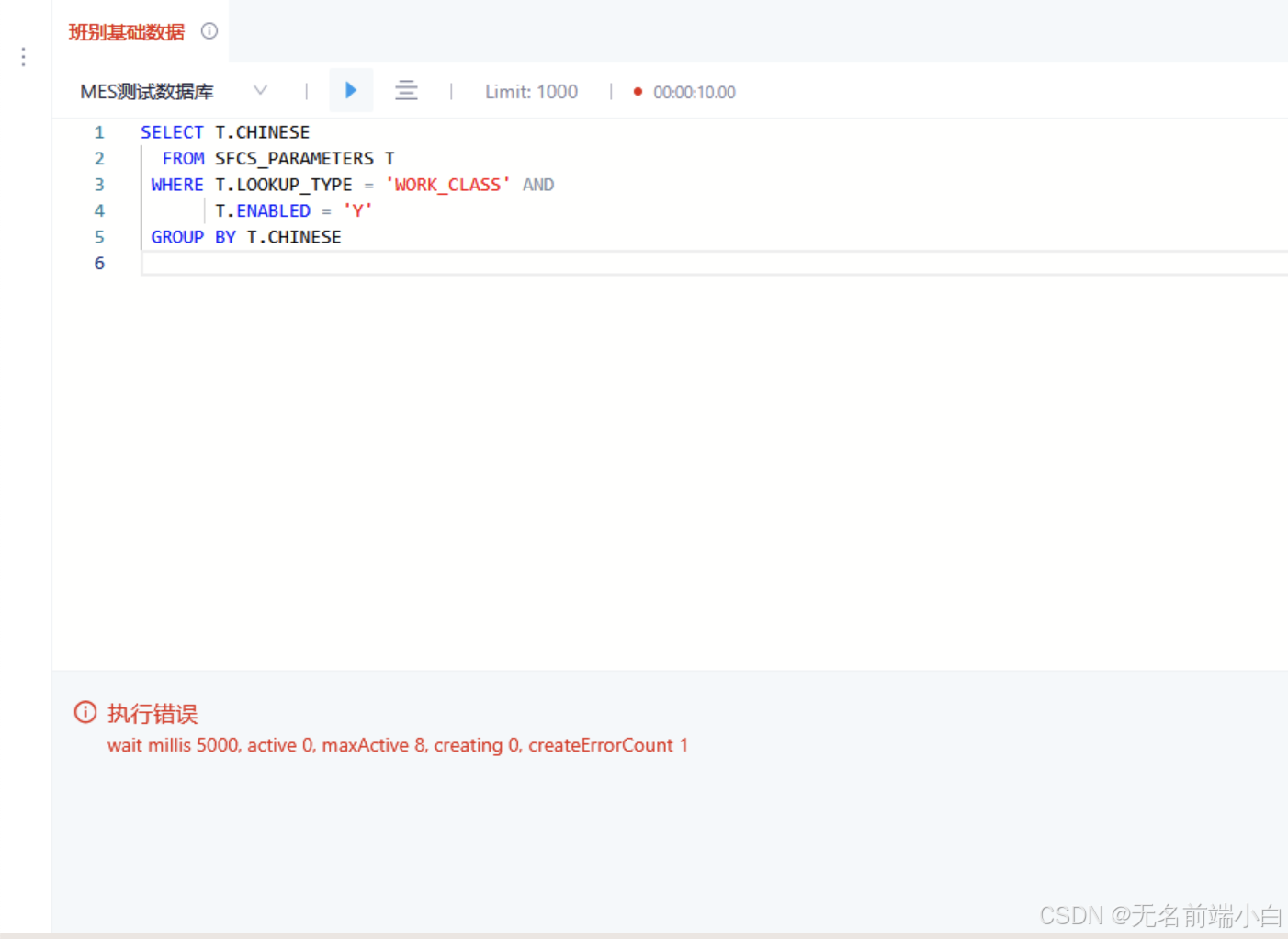Click the WORK_CLASS string literal in query
Screen dimensions: 1288x939
pyautogui.click(x=447, y=184)
